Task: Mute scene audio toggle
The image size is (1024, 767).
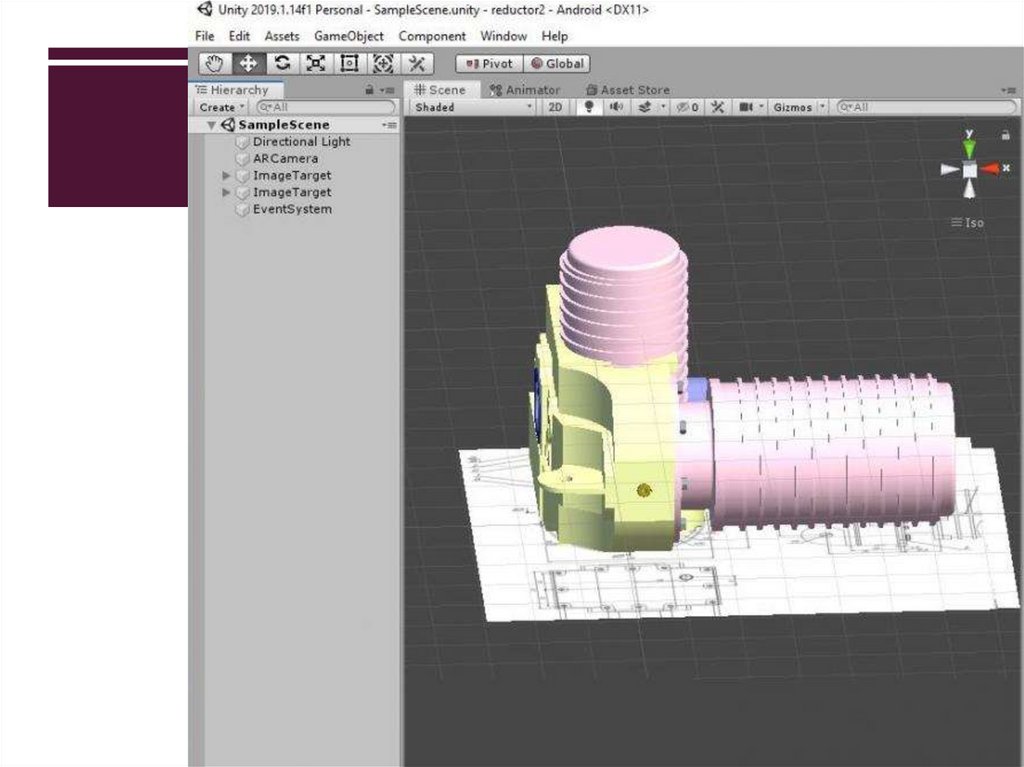Action: (616, 107)
